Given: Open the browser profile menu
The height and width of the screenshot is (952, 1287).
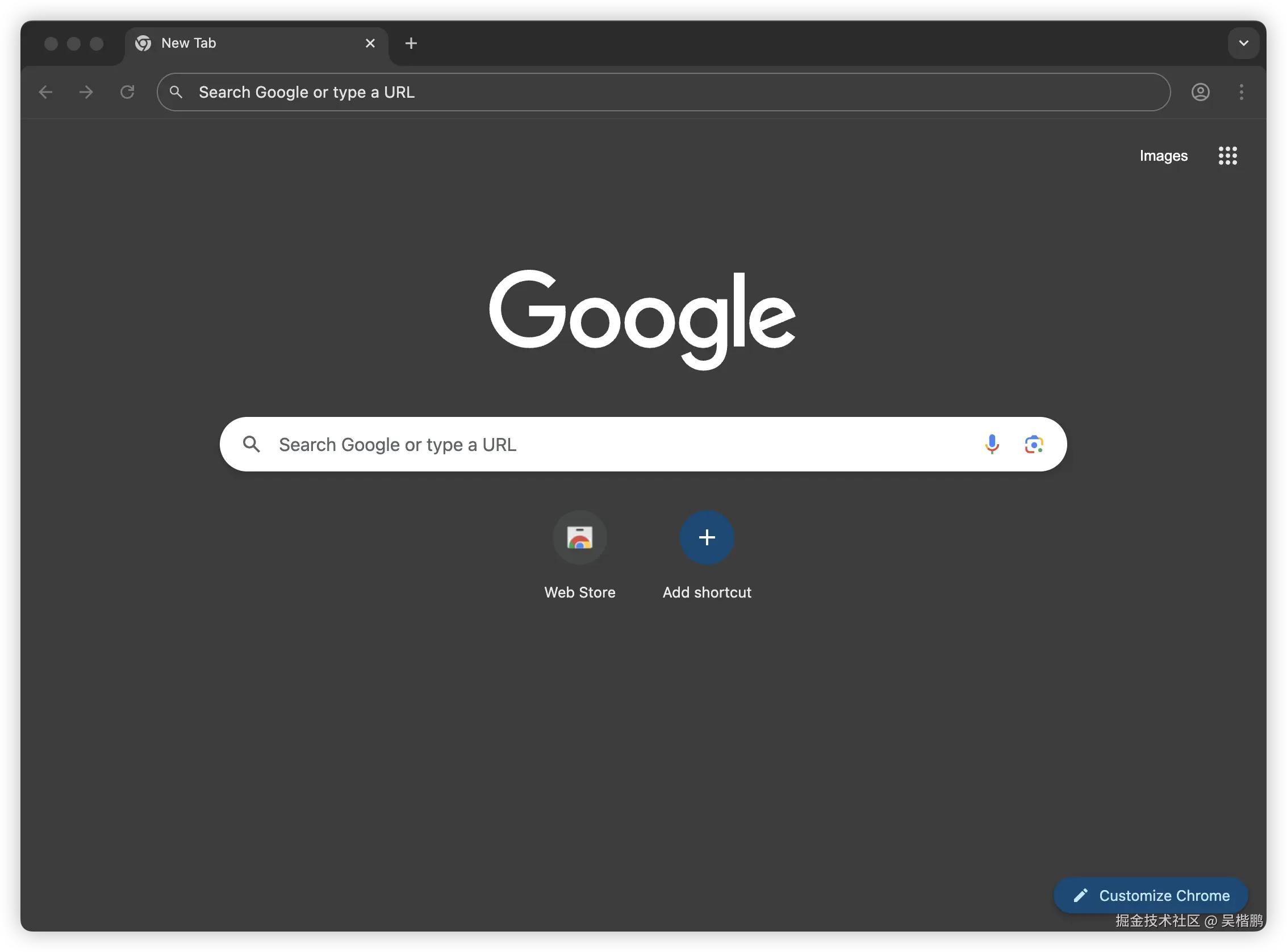Looking at the screenshot, I should coord(1200,91).
